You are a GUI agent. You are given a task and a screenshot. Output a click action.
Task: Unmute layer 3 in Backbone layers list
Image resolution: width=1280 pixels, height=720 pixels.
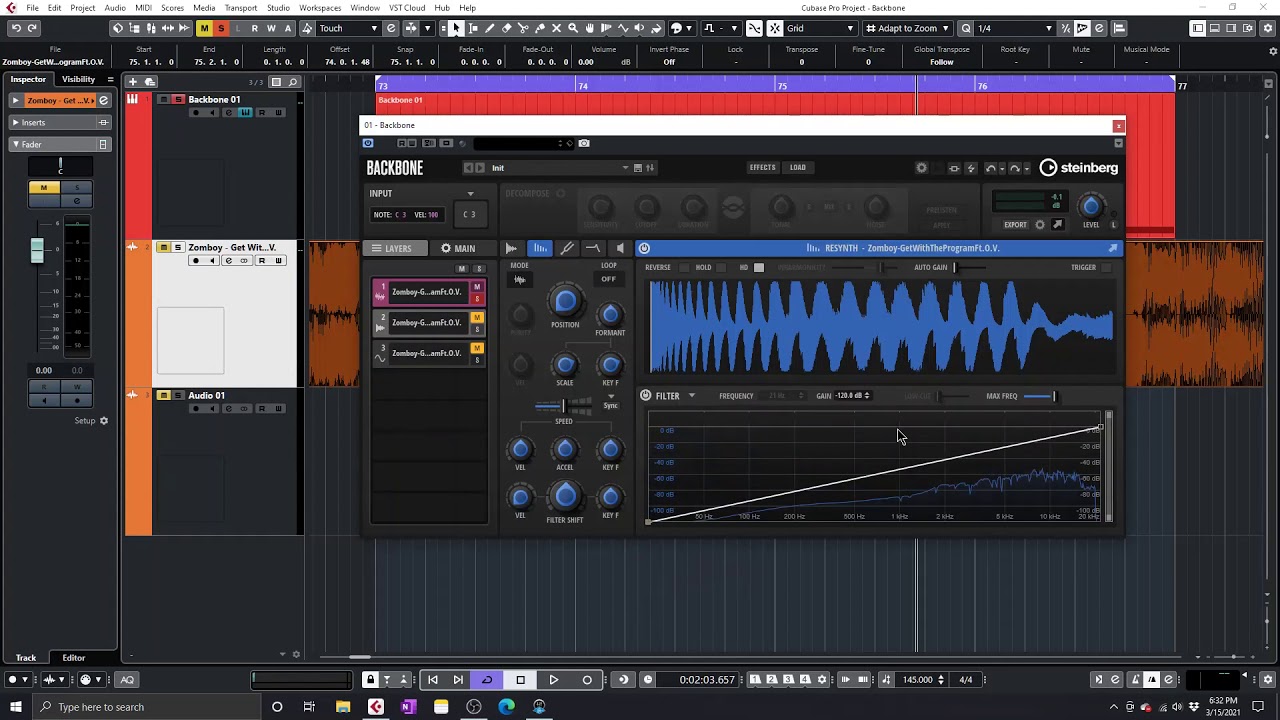pyautogui.click(x=477, y=348)
